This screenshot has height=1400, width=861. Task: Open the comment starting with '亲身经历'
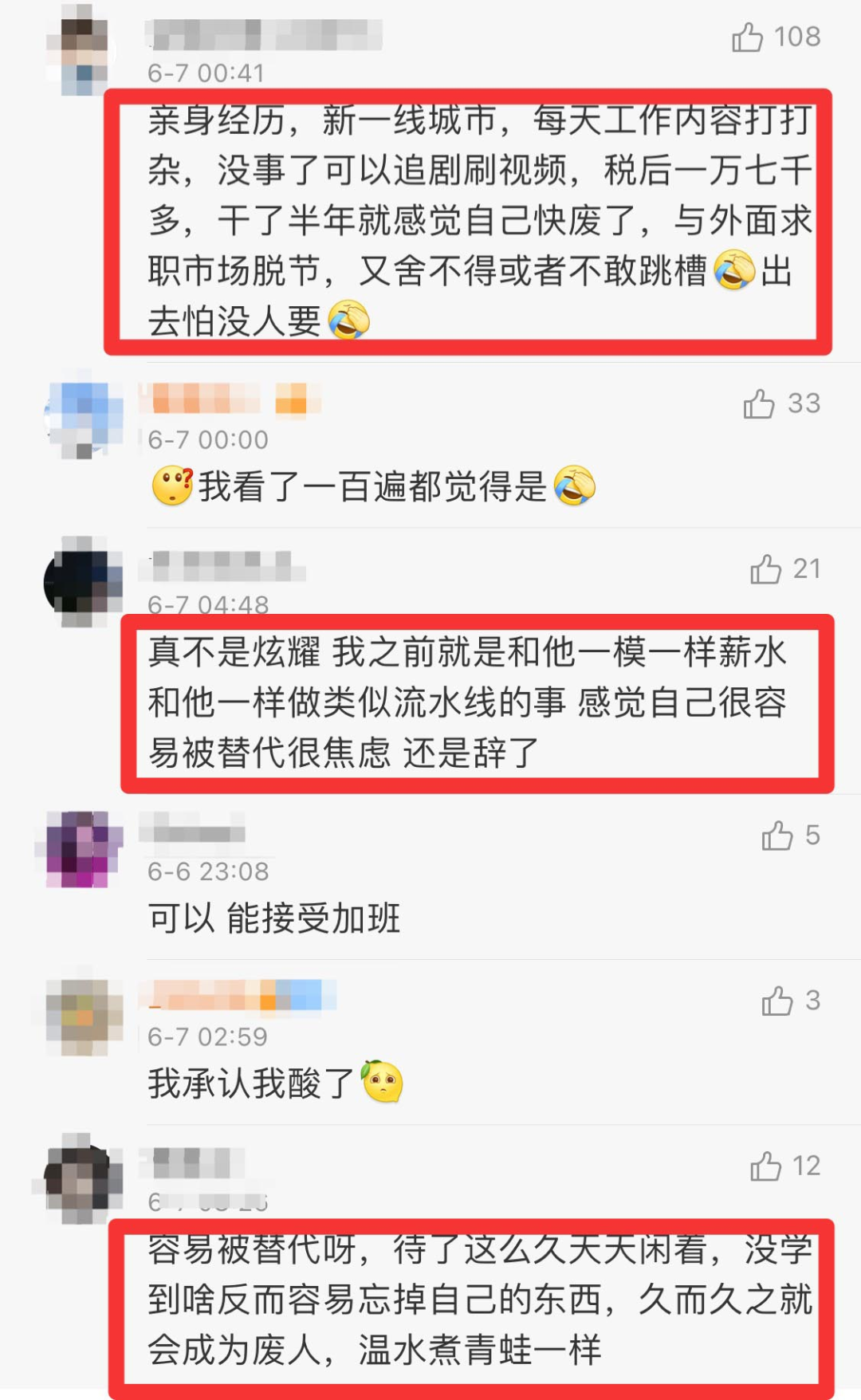pos(479,220)
